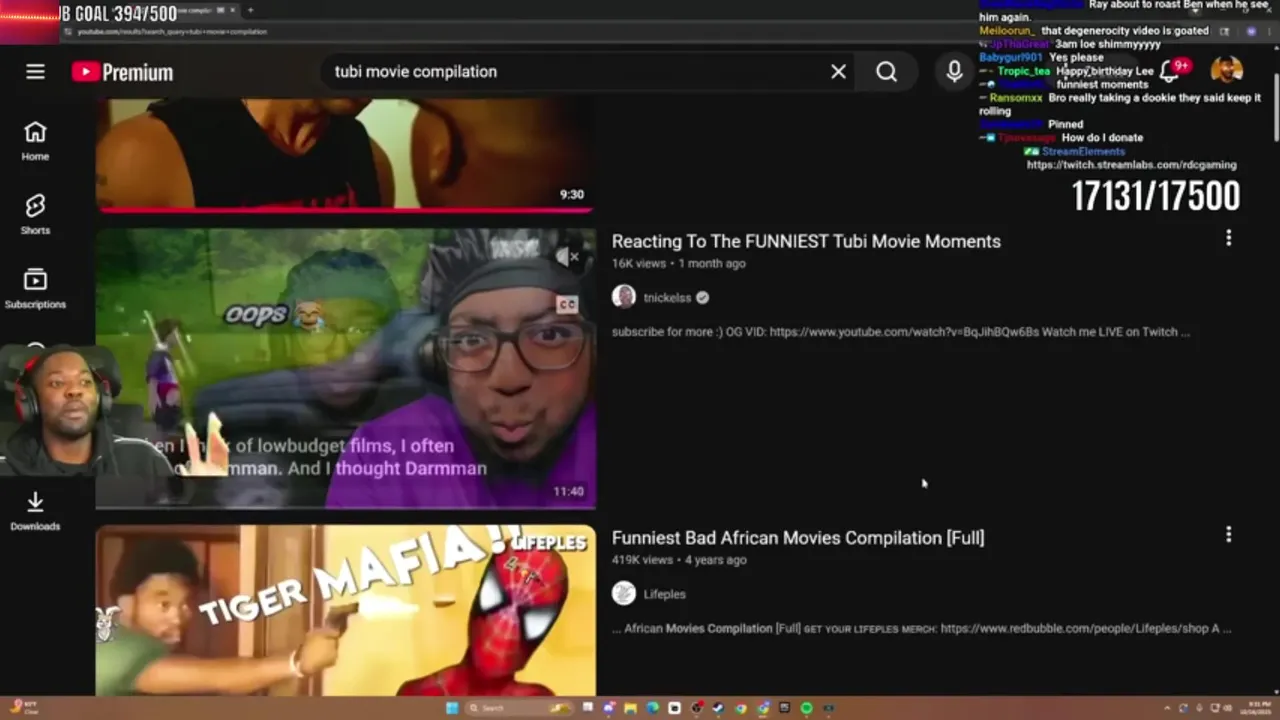Open the account avatar menu
This screenshot has width=1280, height=720.
click(x=1226, y=71)
